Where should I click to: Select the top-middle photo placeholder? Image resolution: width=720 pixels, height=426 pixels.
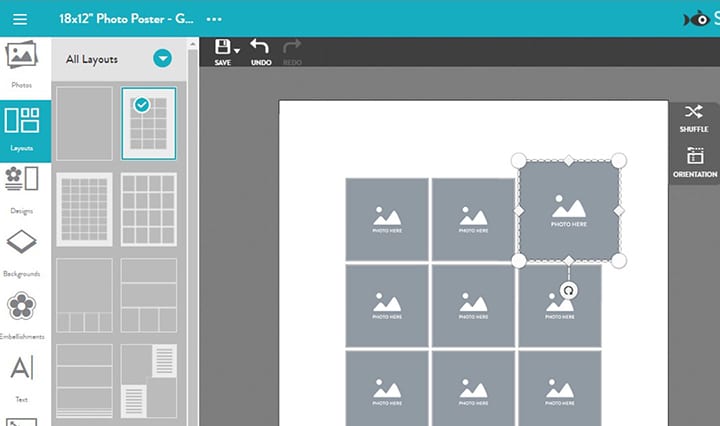[473, 219]
